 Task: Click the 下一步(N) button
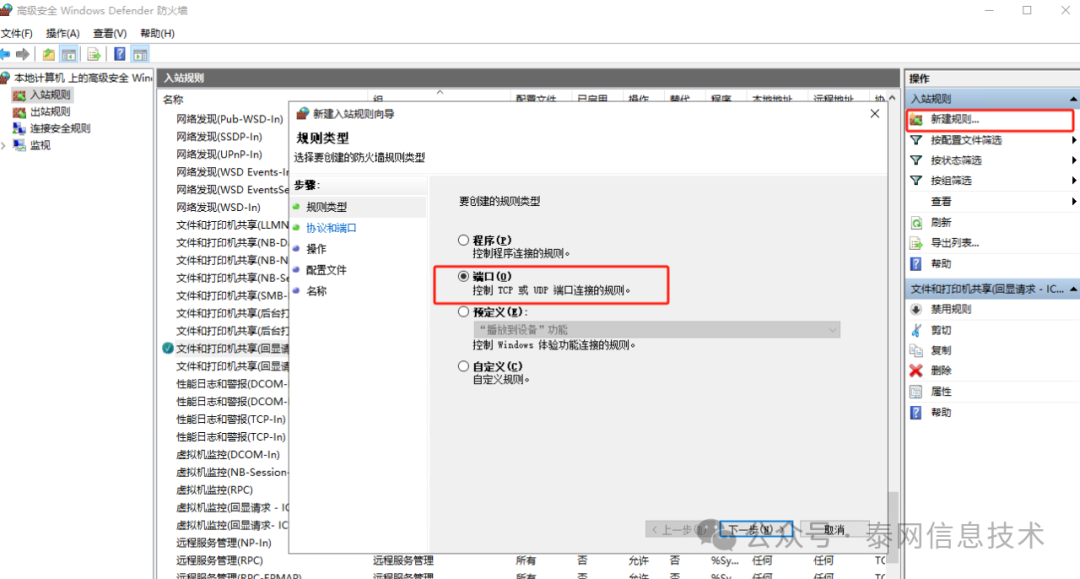pyautogui.click(x=756, y=529)
